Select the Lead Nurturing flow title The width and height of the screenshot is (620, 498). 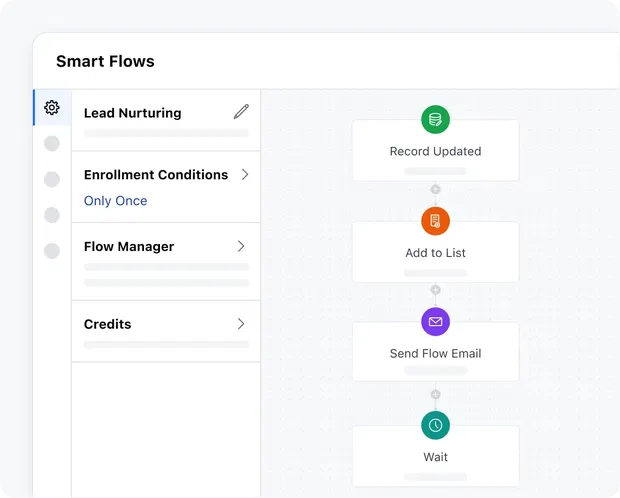coord(132,113)
